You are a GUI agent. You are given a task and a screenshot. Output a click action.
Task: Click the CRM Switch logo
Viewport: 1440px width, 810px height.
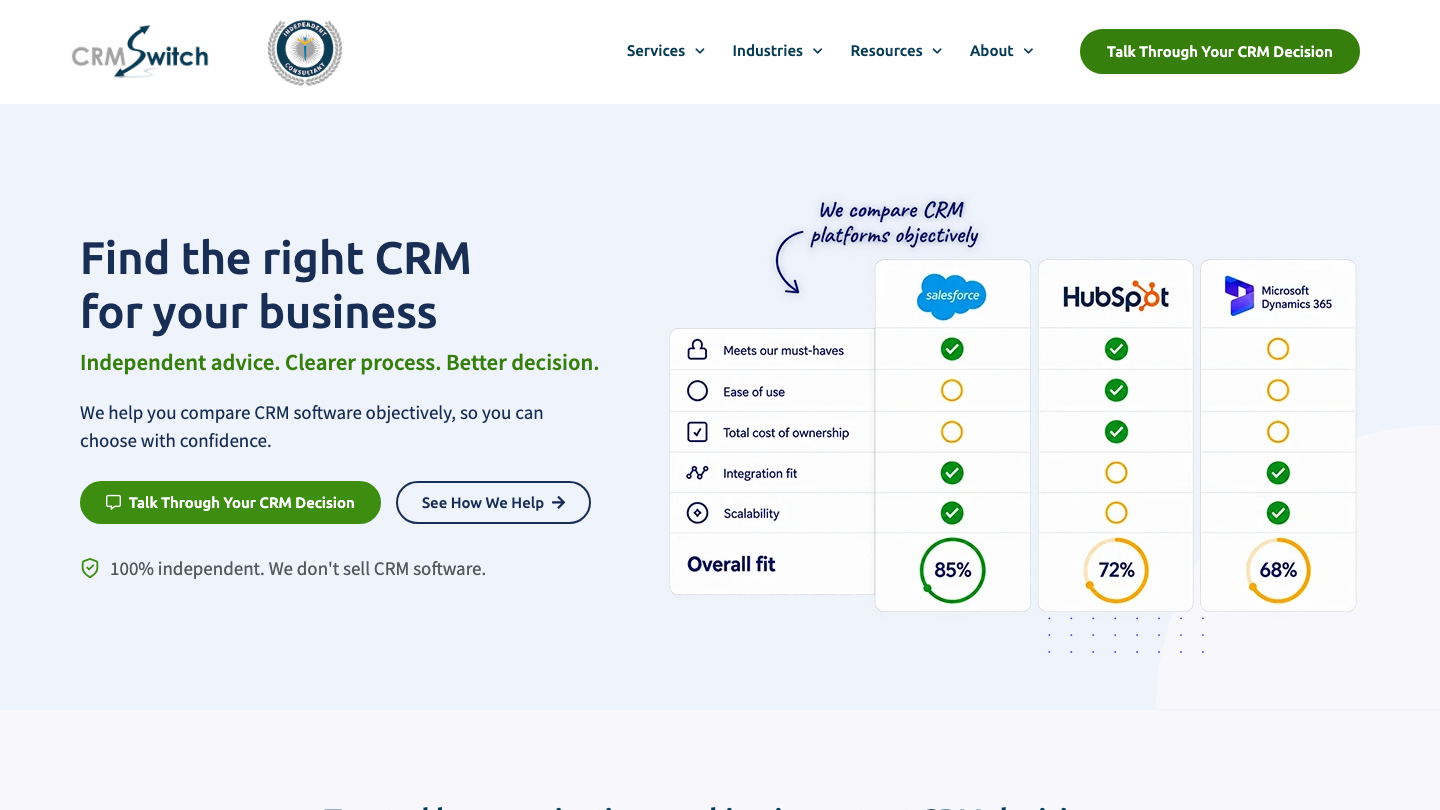pos(140,52)
